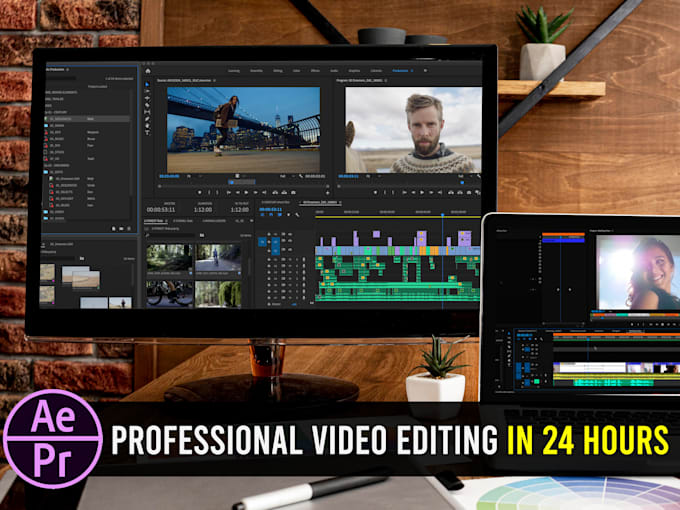Screen dimensions: 680x510
Task: Select the Hand tool
Action: (147, 126)
